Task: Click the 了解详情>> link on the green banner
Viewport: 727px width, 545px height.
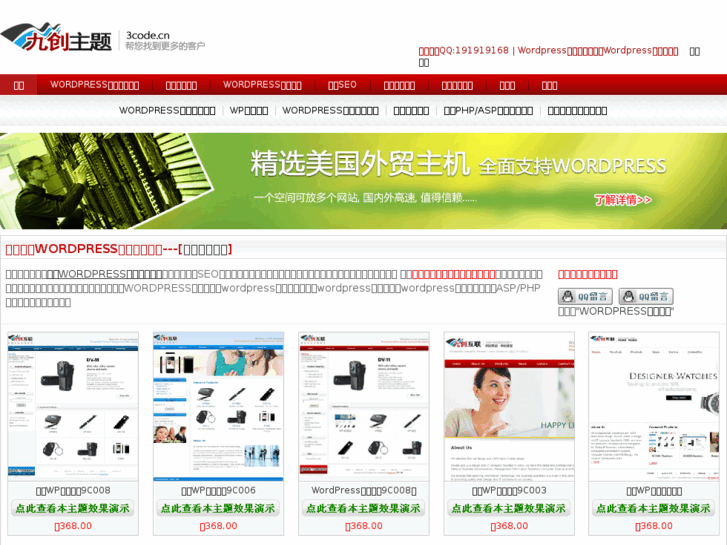Action: coord(623,200)
